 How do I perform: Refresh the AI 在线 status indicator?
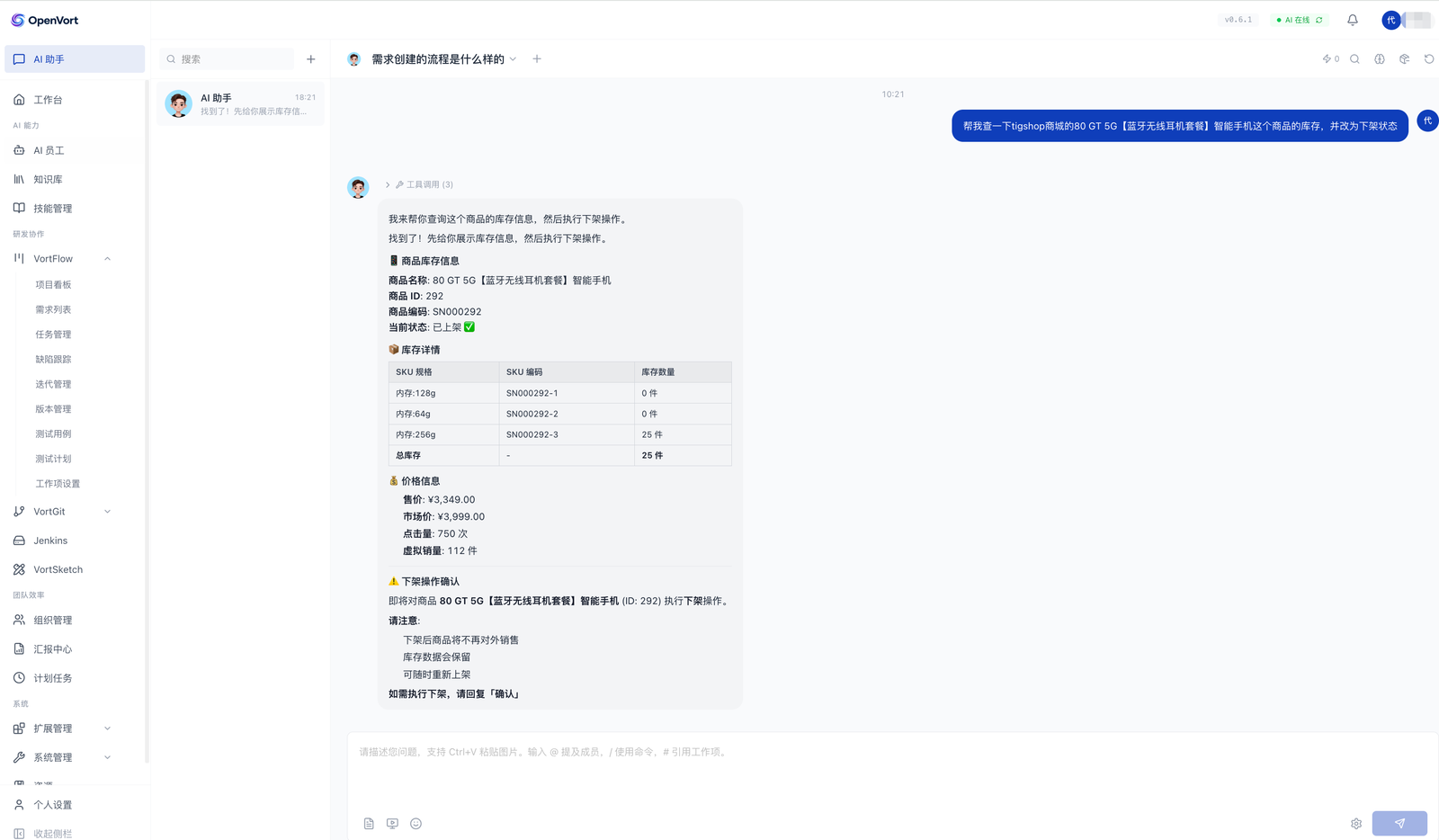(x=1319, y=20)
